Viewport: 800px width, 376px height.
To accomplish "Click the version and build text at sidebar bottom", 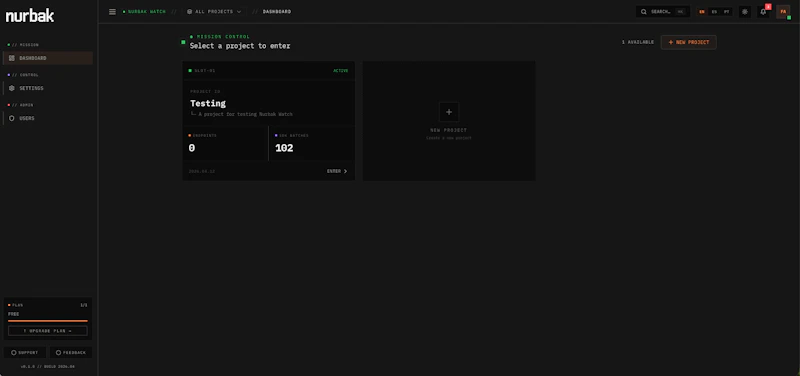I will [48, 367].
